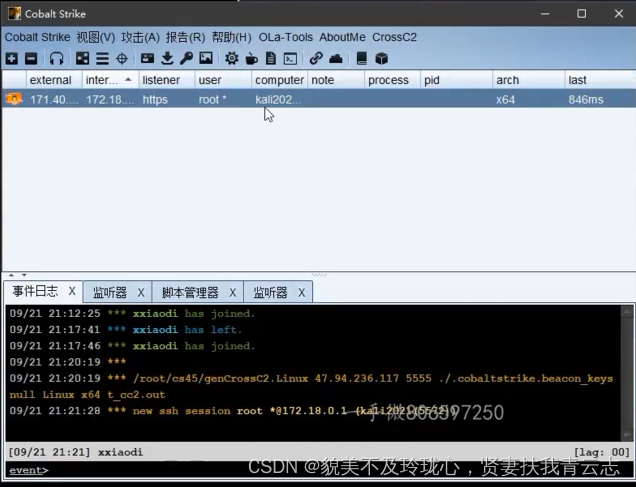636x487 pixels.
Task: Close the 事件日志 tab
Action: point(72,291)
